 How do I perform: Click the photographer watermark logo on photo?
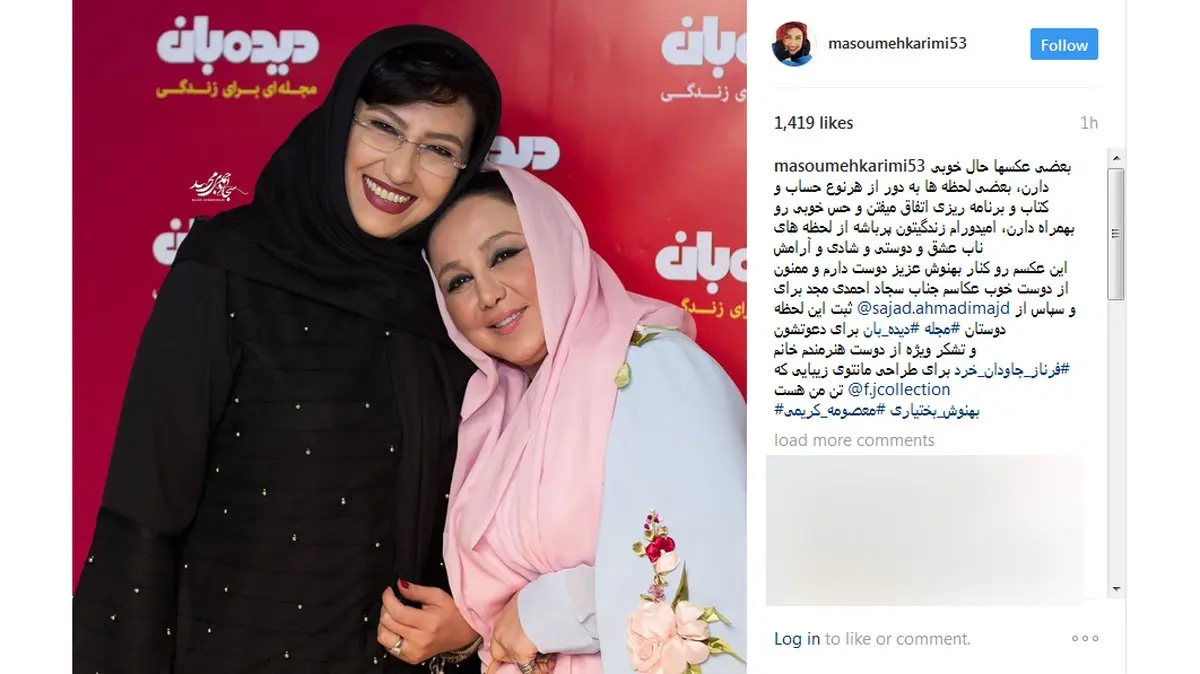coord(219,186)
